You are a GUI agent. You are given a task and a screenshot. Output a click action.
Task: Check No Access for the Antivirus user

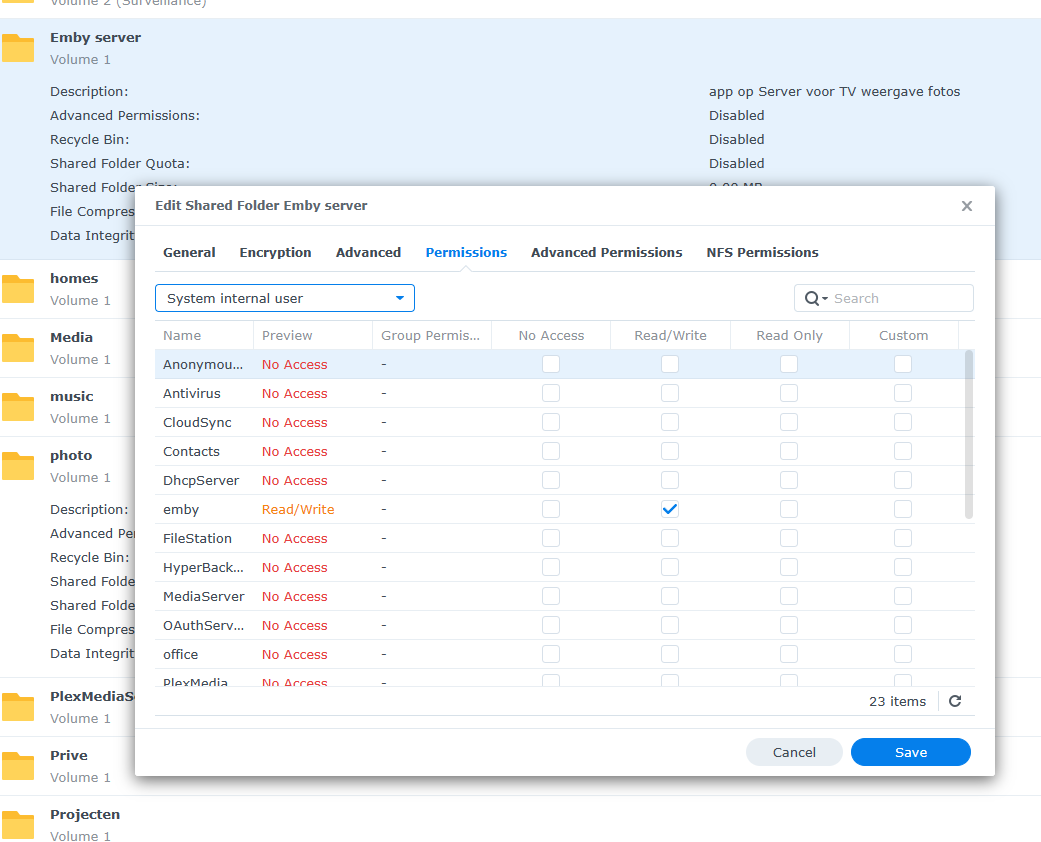point(551,393)
